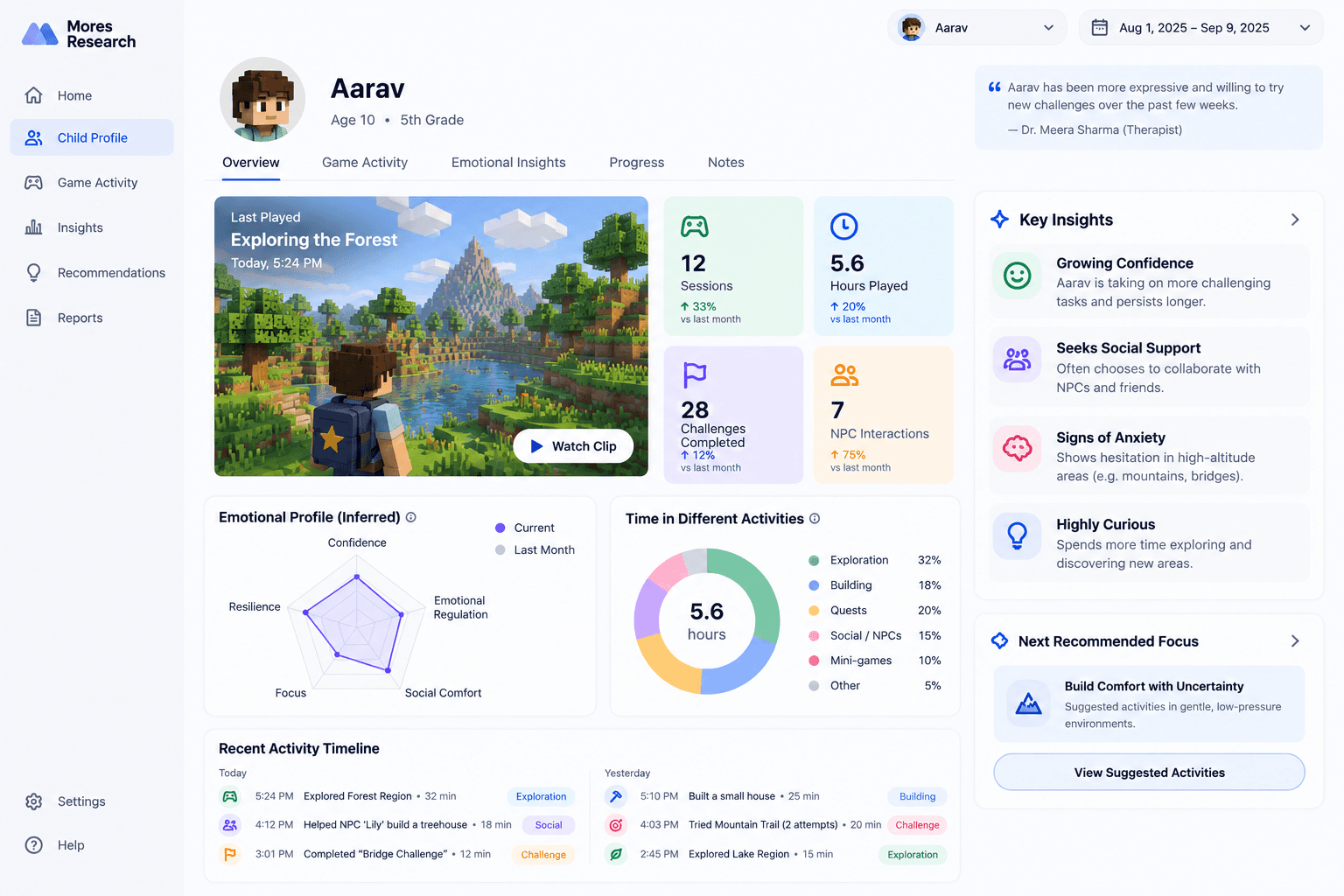Viewport: 1344px width, 896px height.
Task: Click the Challenges Completed flag icon
Action: (695, 374)
